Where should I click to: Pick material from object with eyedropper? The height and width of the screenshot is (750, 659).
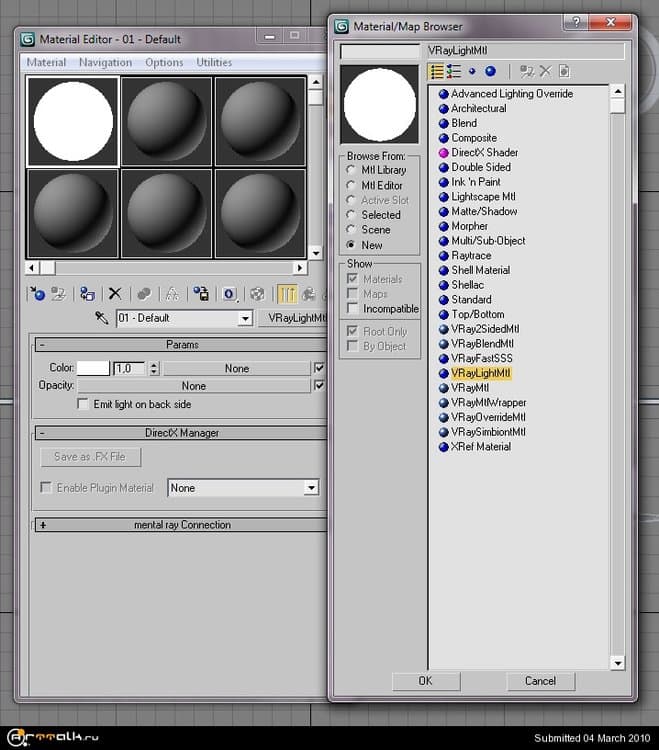101,318
